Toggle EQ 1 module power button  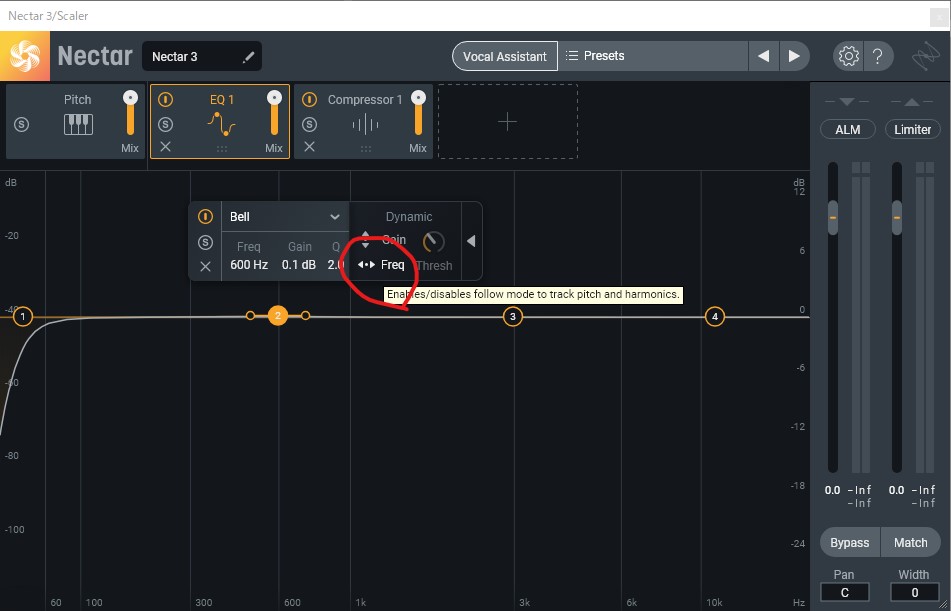166,100
